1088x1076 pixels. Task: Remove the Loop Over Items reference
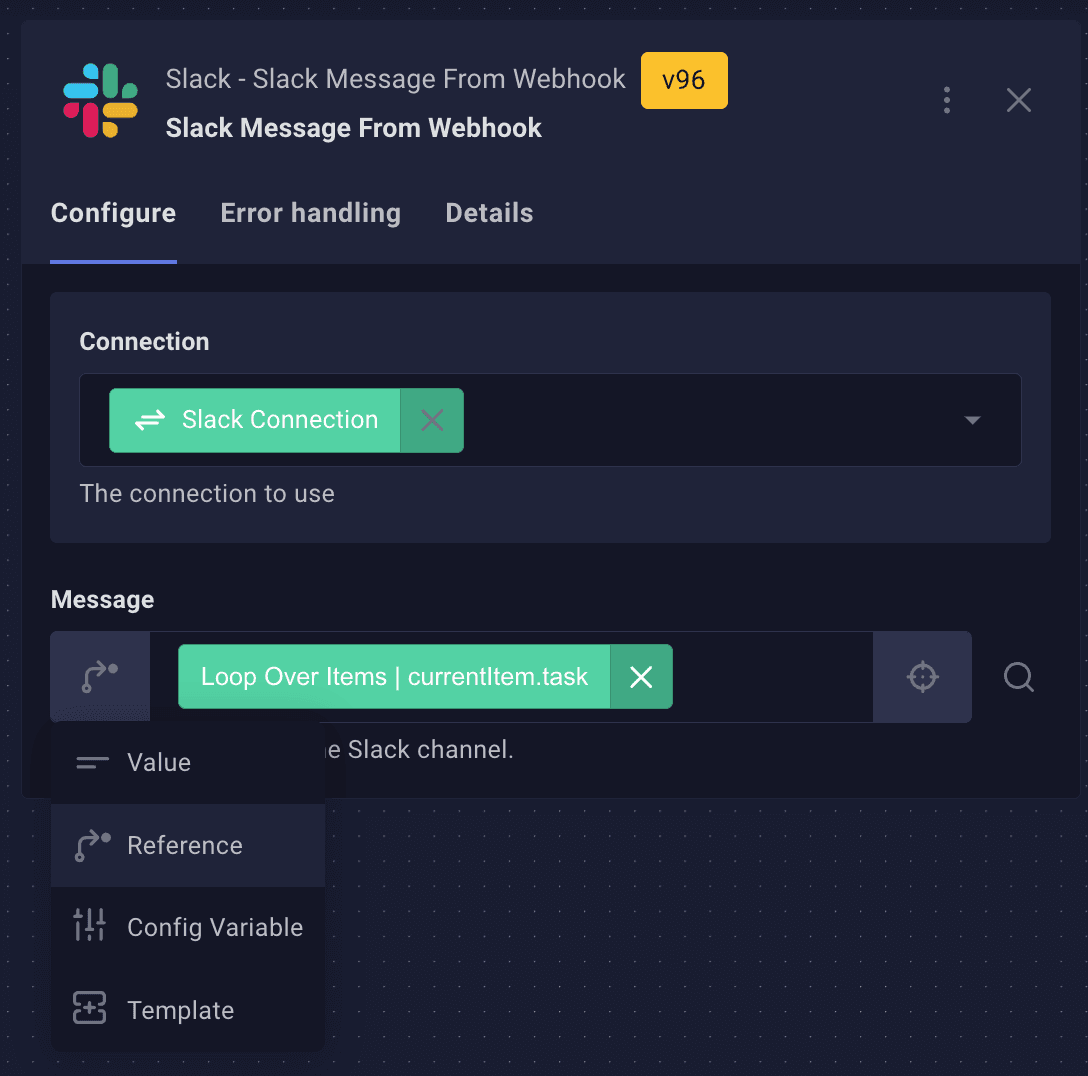(641, 676)
